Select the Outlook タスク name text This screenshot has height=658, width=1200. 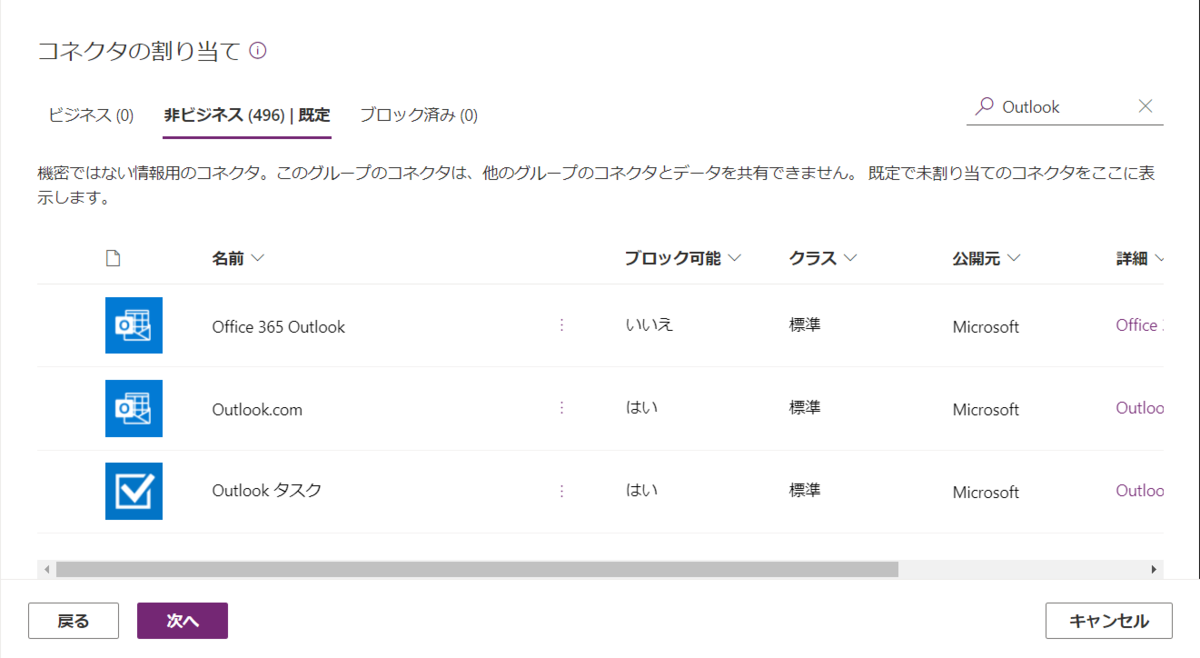pyautogui.click(x=267, y=491)
